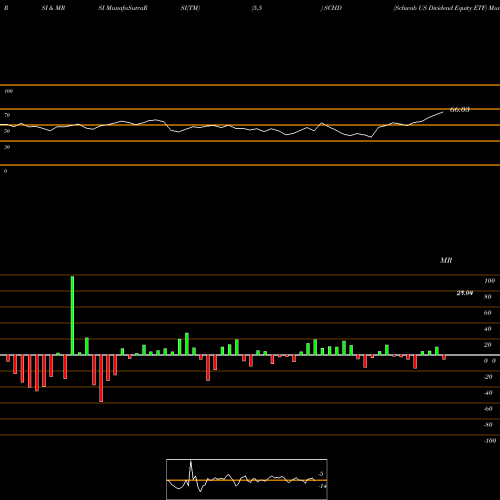
Task: Click the latest RSI value label beside the line
Action: 460,109
